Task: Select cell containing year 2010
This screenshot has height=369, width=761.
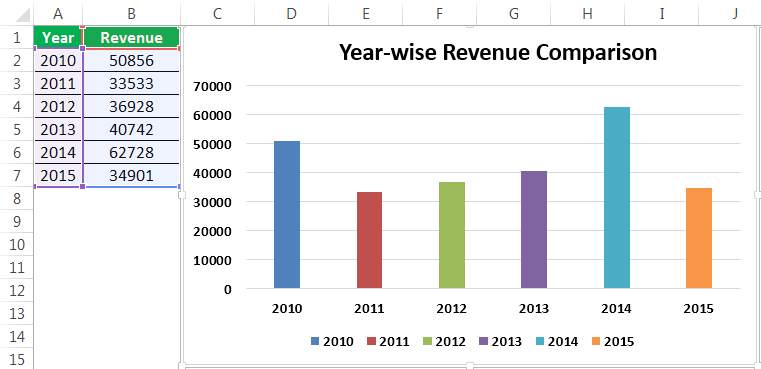Action: [x=58, y=61]
